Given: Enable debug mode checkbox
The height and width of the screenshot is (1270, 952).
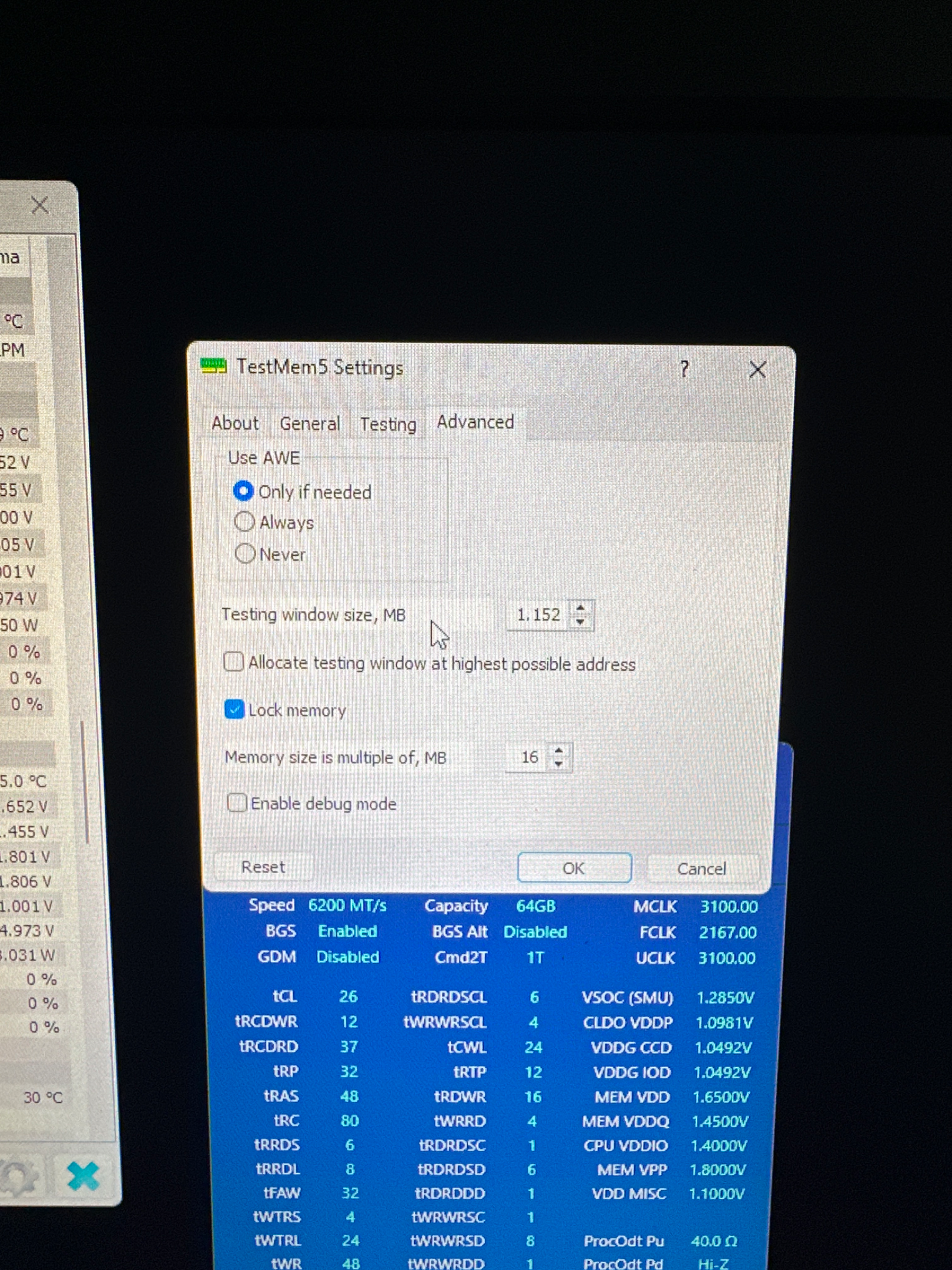Looking at the screenshot, I should [237, 803].
